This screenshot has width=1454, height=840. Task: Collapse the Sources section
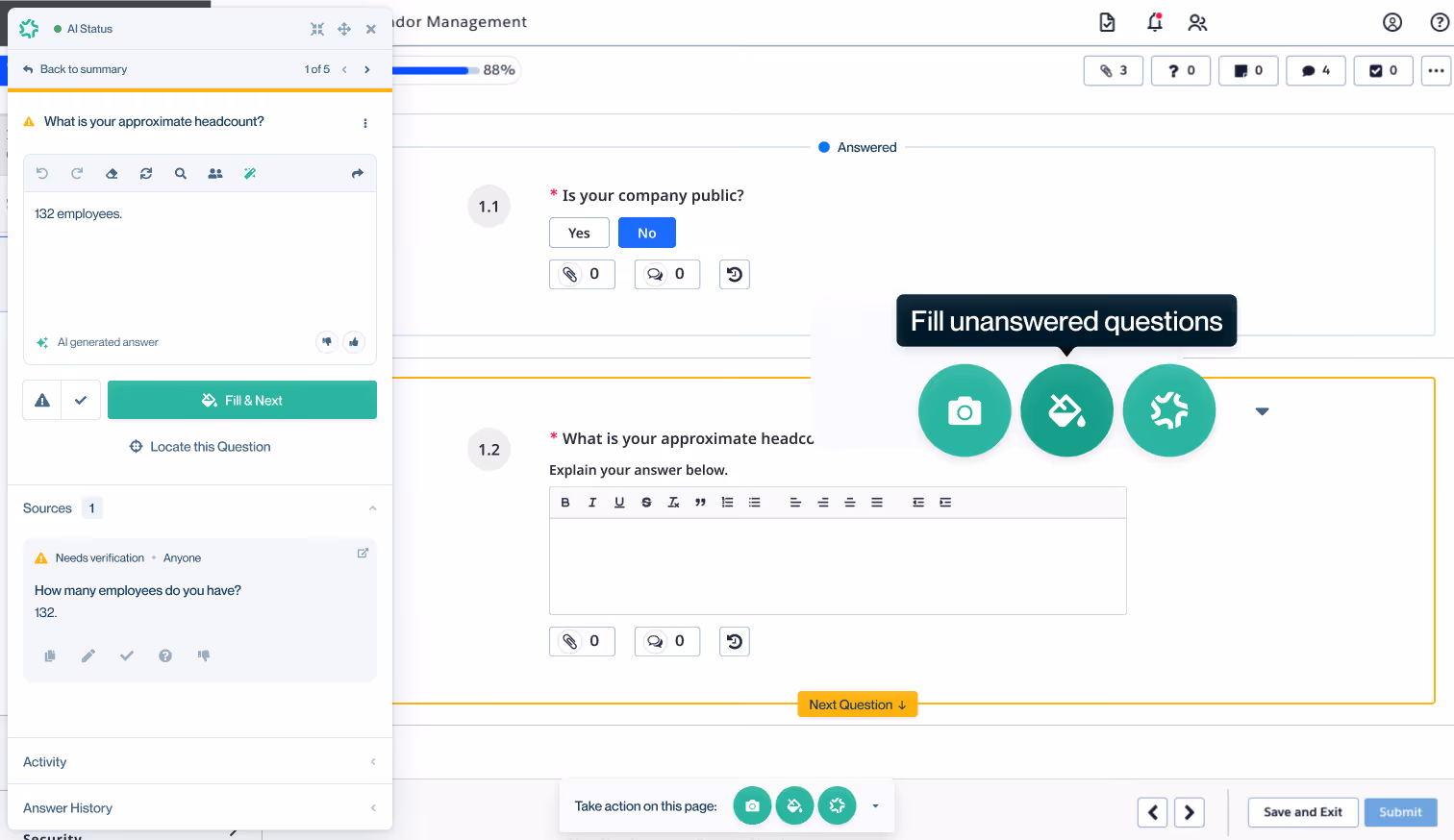tap(373, 508)
